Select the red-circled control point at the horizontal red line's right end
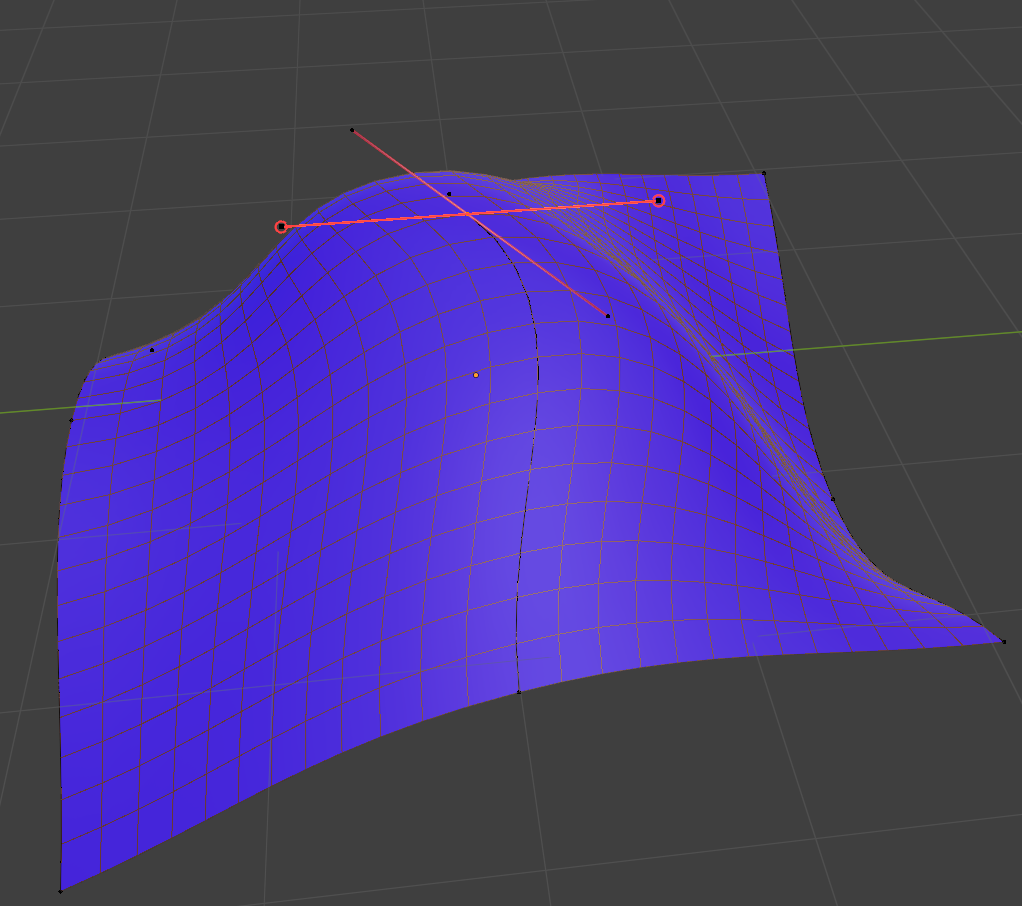 point(658,201)
